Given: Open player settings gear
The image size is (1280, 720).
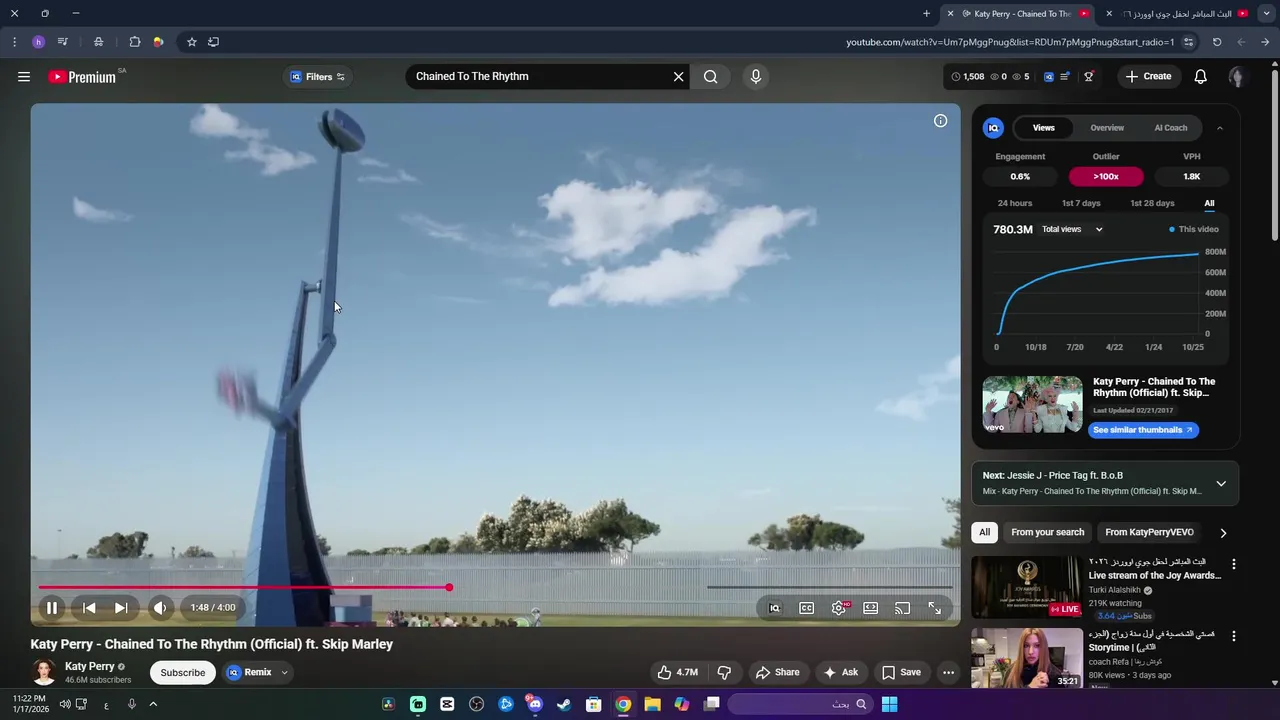Looking at the screenshot, I should coord(839,608).
